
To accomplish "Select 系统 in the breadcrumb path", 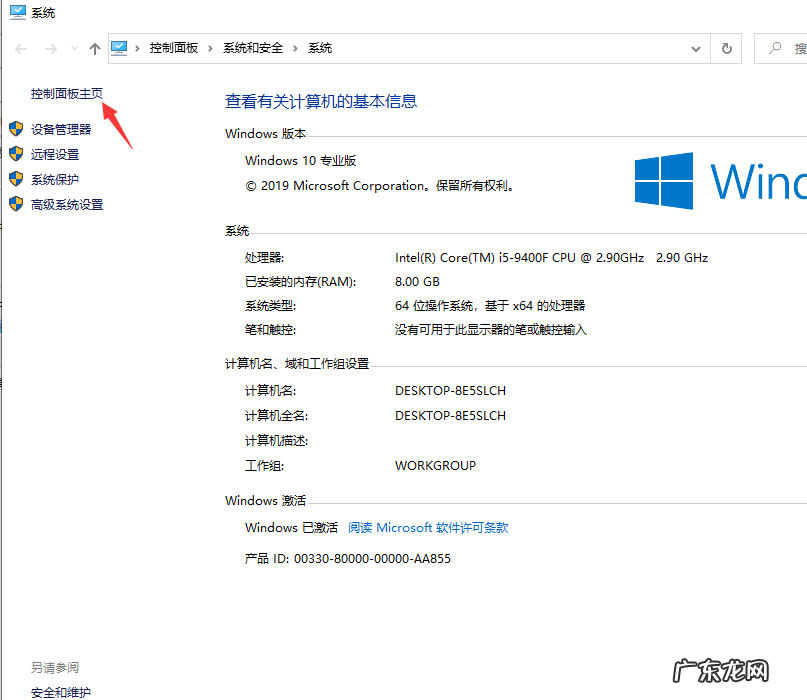I will pos(320,47).
